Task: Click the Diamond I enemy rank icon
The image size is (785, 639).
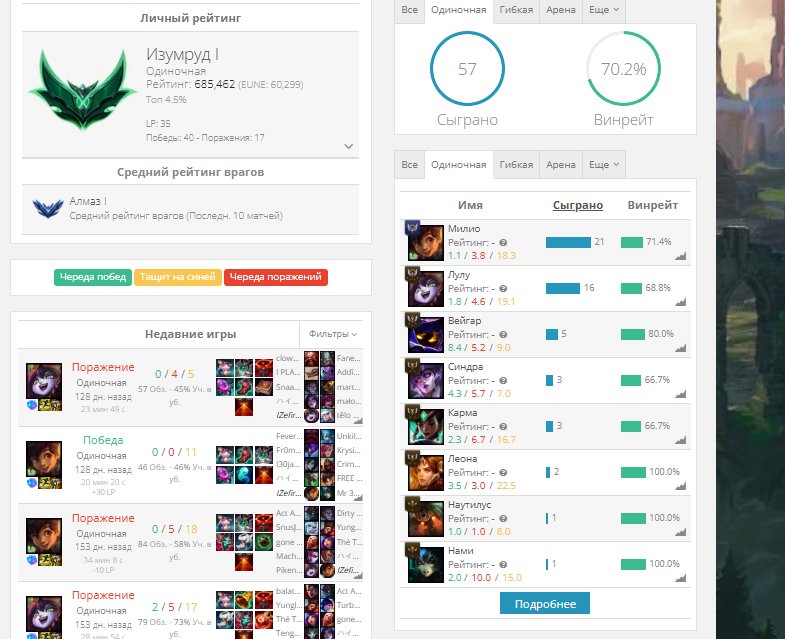Action: click(x=48, y=208)
